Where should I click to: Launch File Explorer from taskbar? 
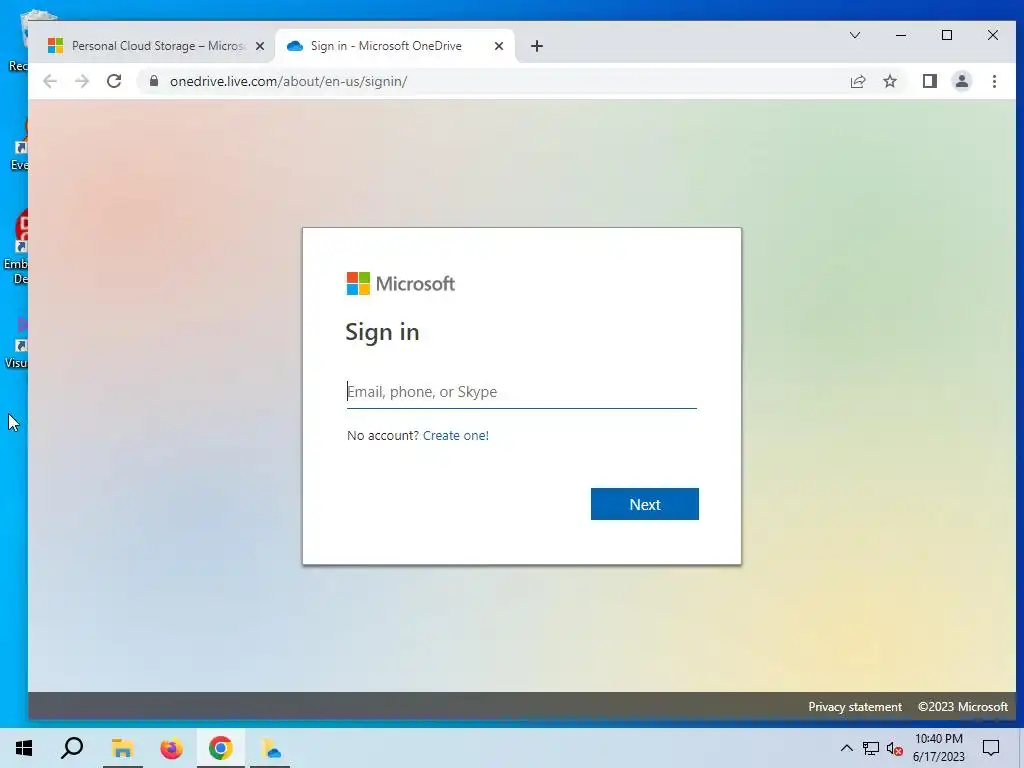pos(122,748)
